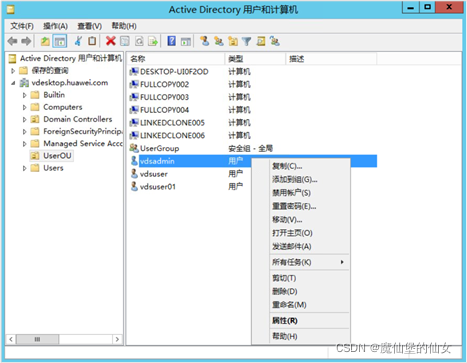Expand the Computers tree node
The height and width of the screenshot is (363, 467).
24,107
